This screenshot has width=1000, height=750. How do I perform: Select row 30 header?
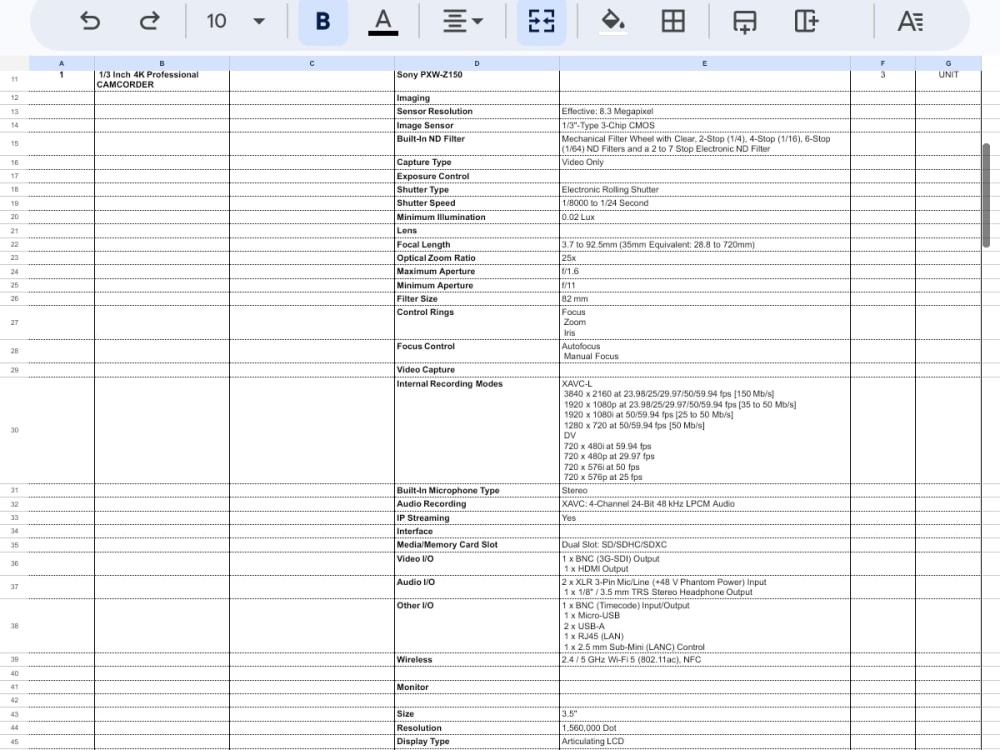14,430
